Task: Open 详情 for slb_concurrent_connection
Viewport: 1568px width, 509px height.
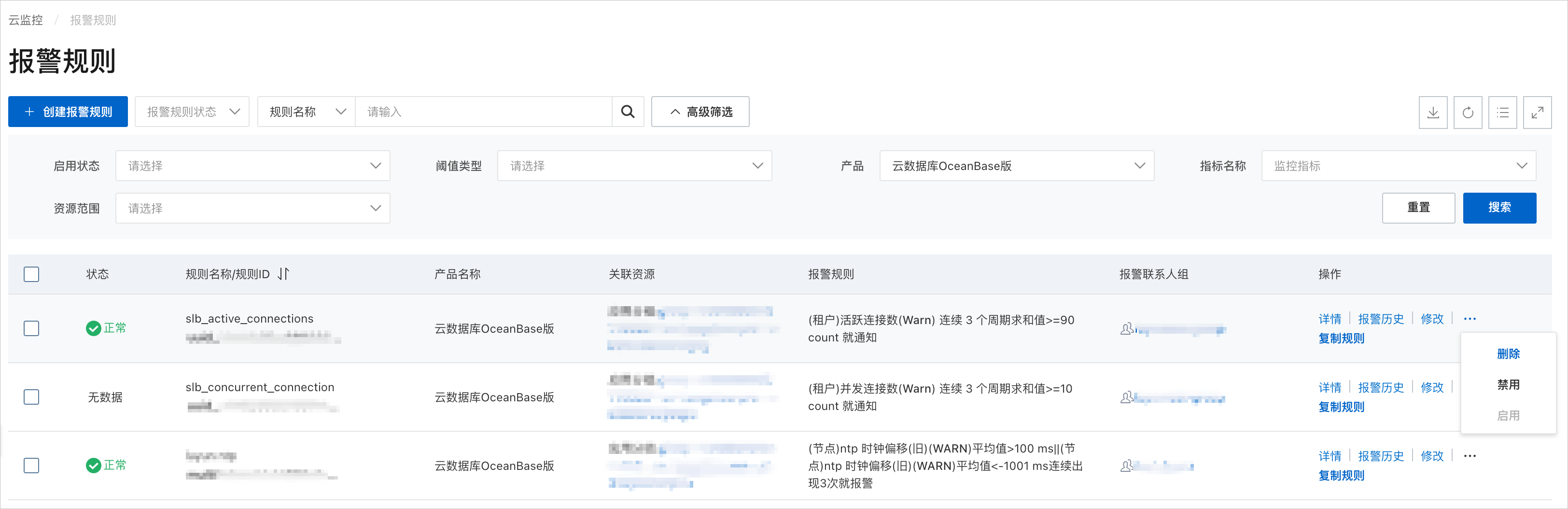Action: pyautogui.click(x=1330, y=388)
